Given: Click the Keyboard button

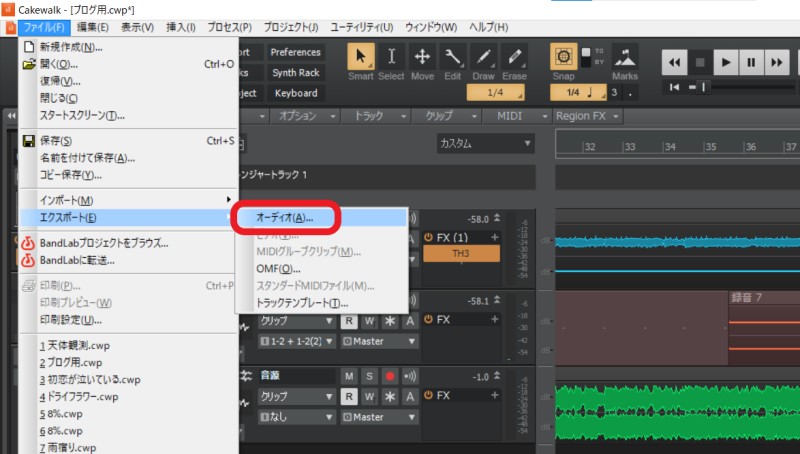Looking at the screenshot, I should (295, 93).
